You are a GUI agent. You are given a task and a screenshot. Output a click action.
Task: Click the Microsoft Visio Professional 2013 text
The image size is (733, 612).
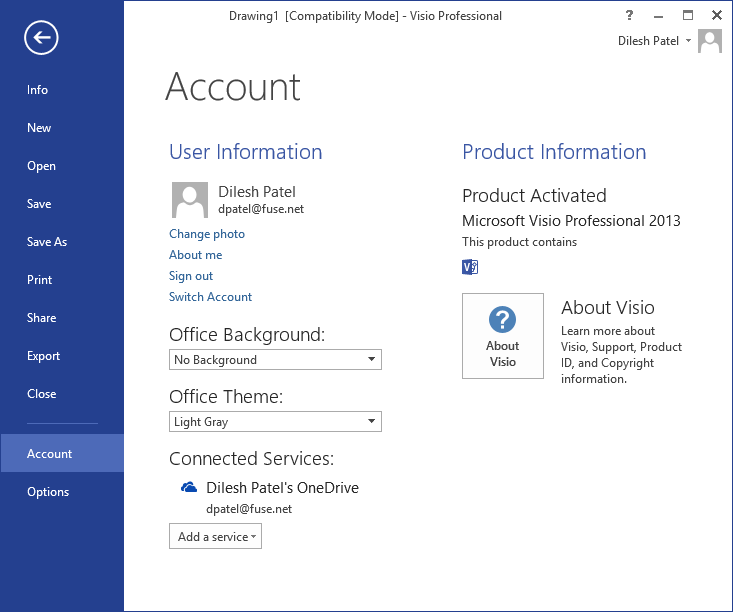point(571,221)
